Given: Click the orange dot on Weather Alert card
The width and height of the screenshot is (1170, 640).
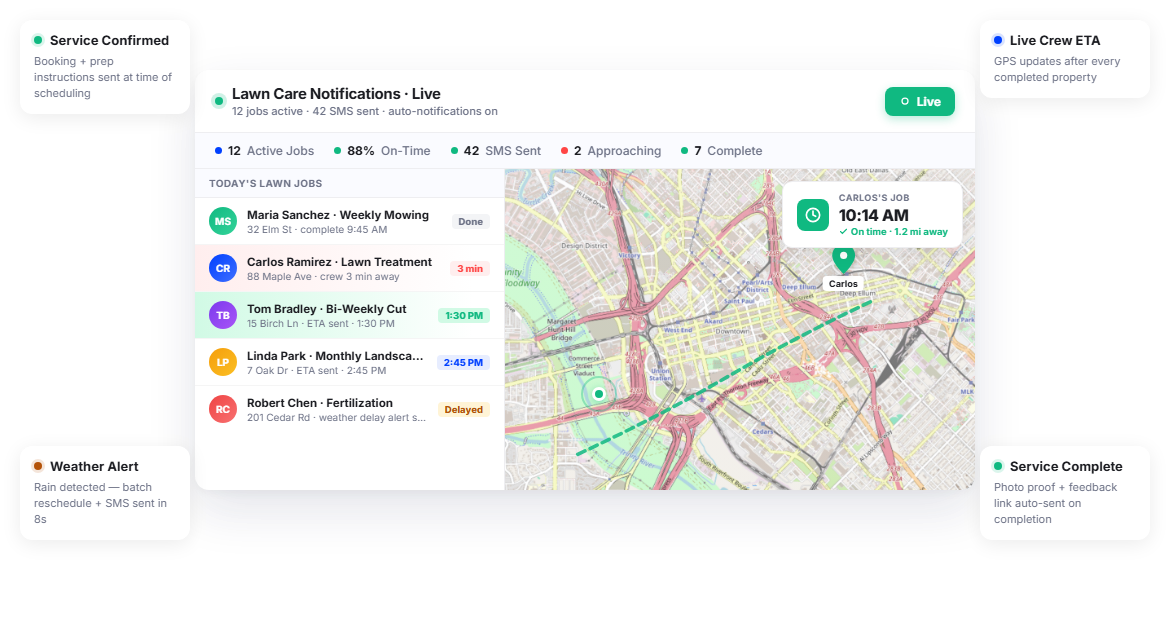Looking at the screenshot, I should coord(38,466).
